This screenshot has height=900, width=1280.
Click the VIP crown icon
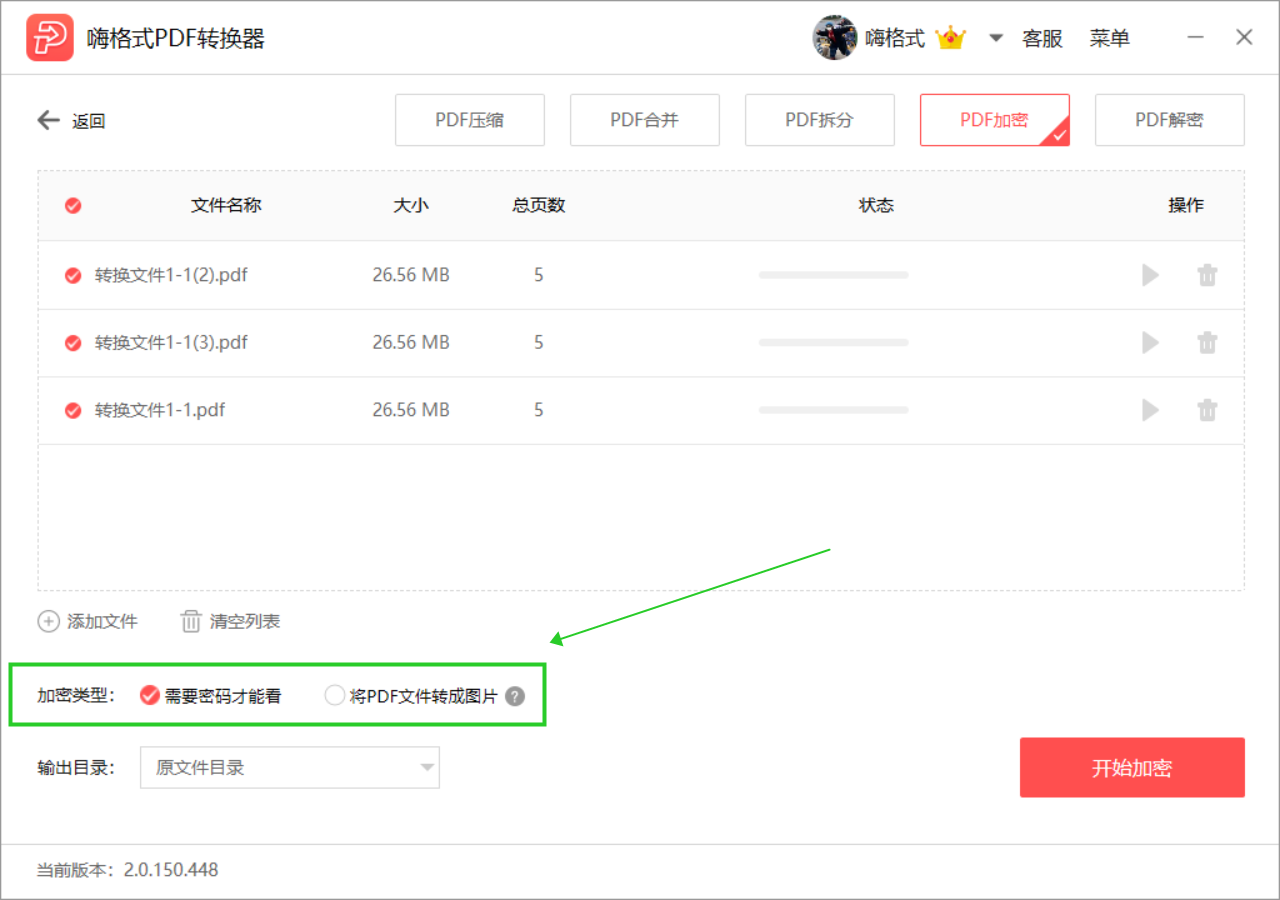pos(951,38)
